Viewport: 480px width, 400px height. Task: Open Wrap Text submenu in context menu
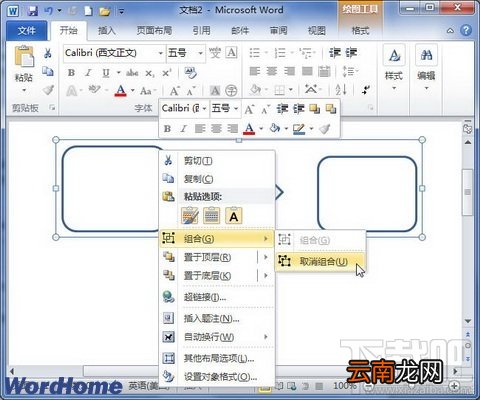pos(217,337)
